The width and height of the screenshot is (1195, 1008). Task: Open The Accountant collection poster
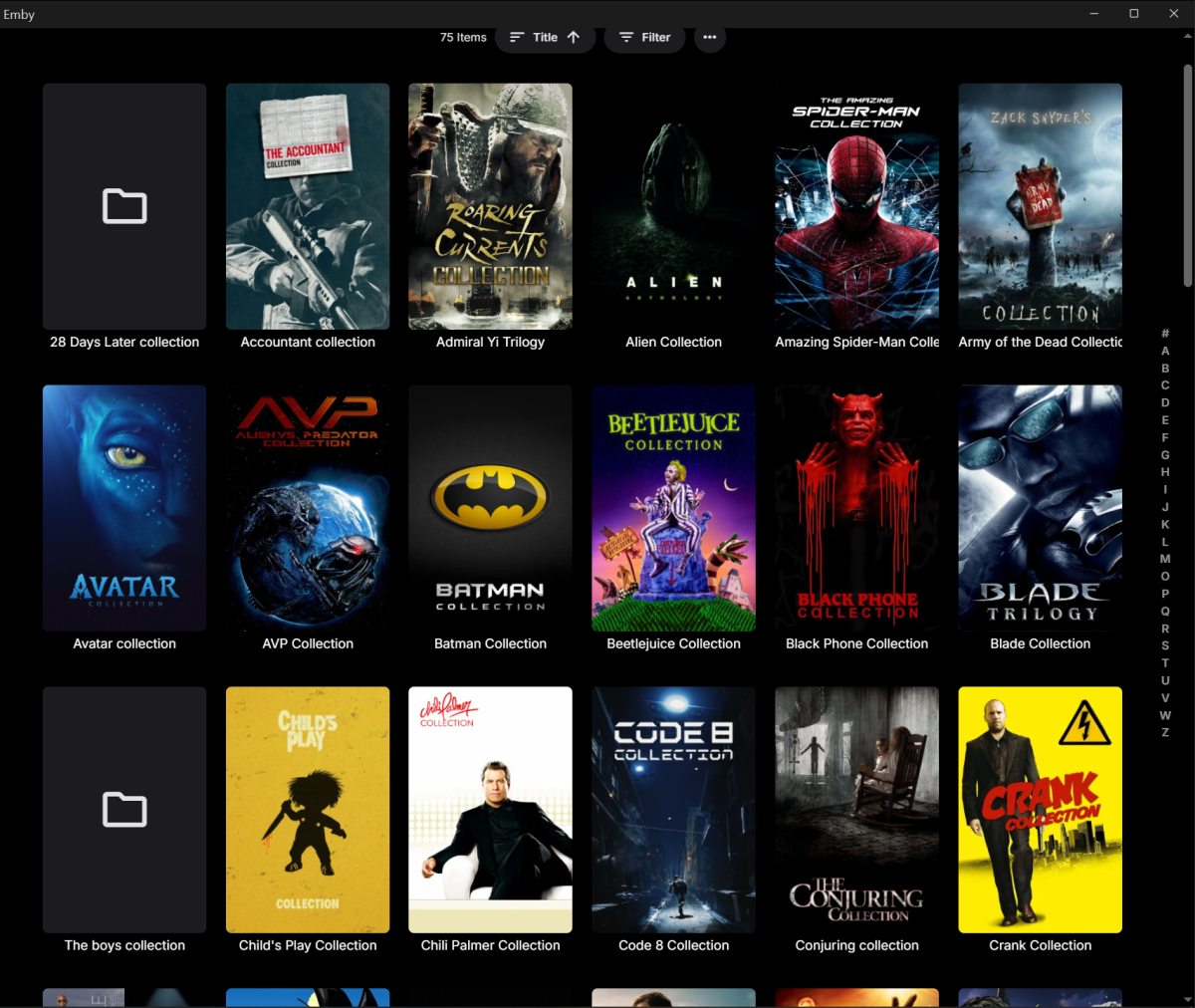click(308, 206)
